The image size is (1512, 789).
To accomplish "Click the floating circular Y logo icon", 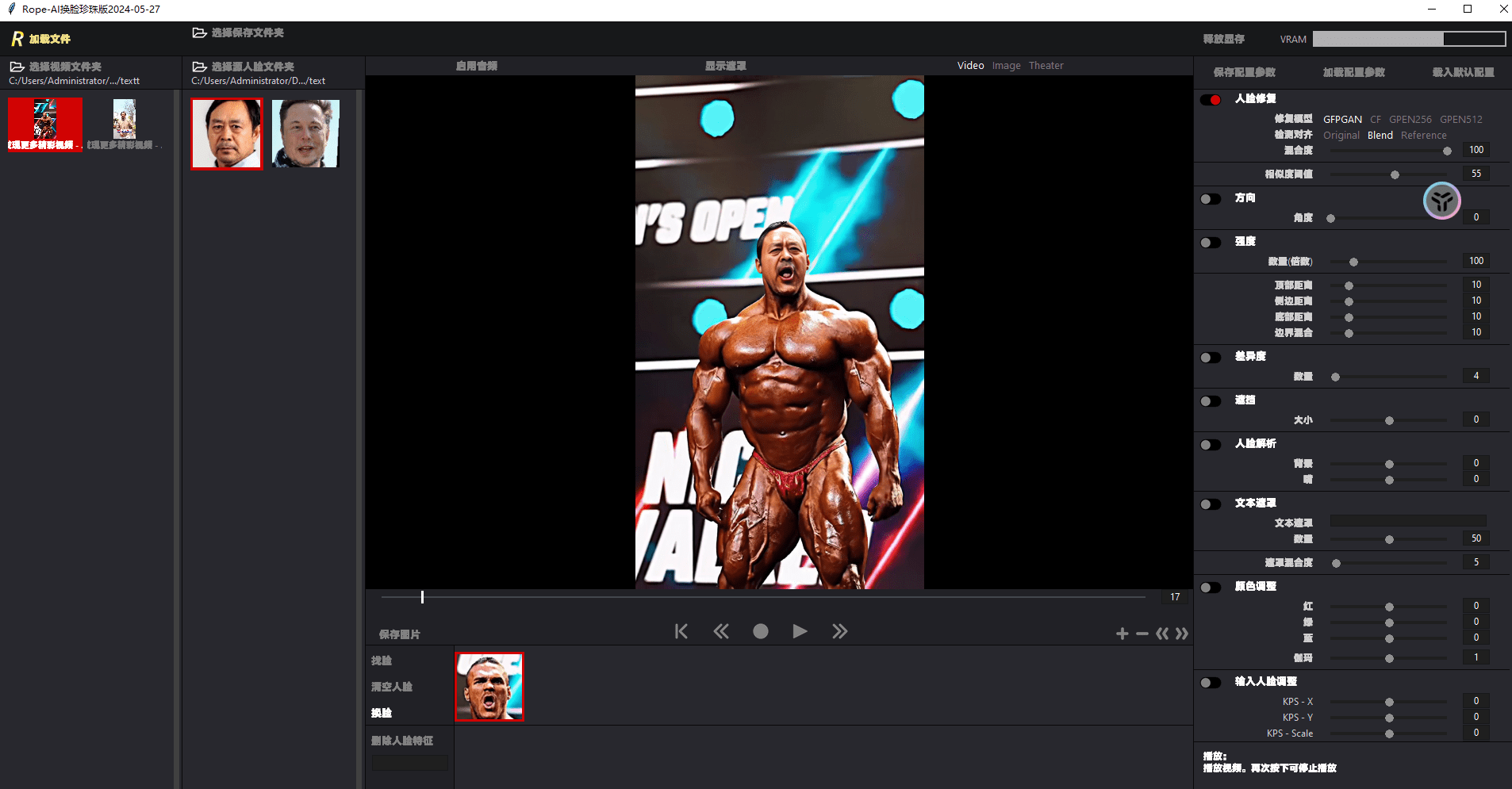I will (1441, 201).
